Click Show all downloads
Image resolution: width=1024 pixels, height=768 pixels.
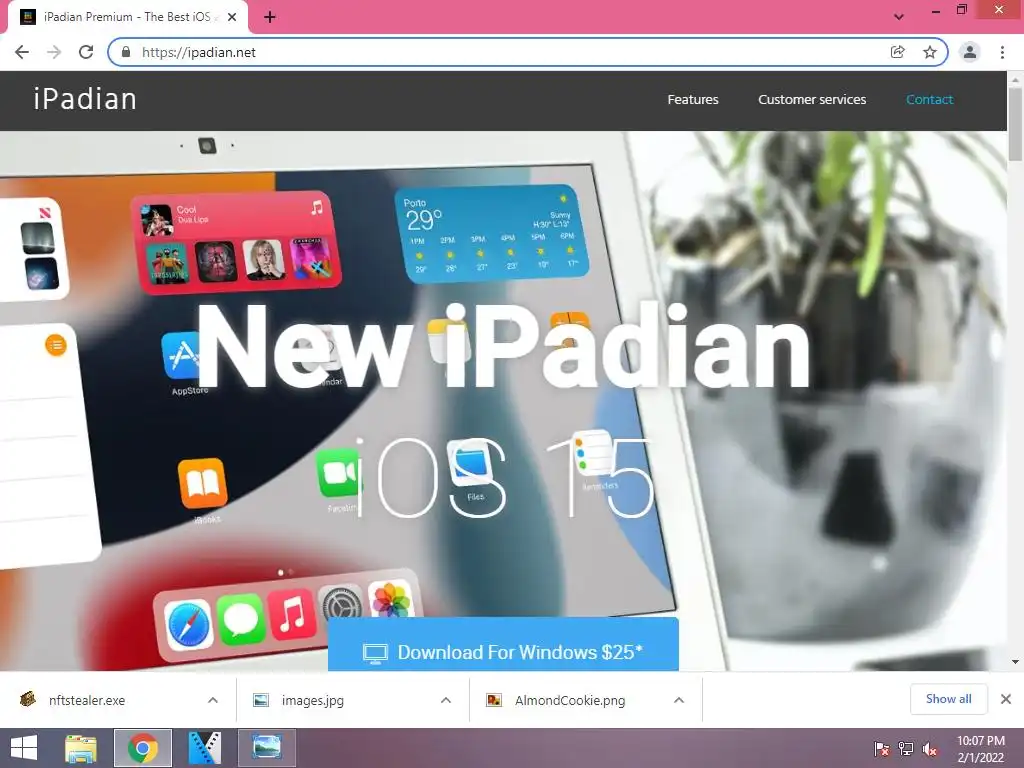pyautogui.click(x=948, y=699)
